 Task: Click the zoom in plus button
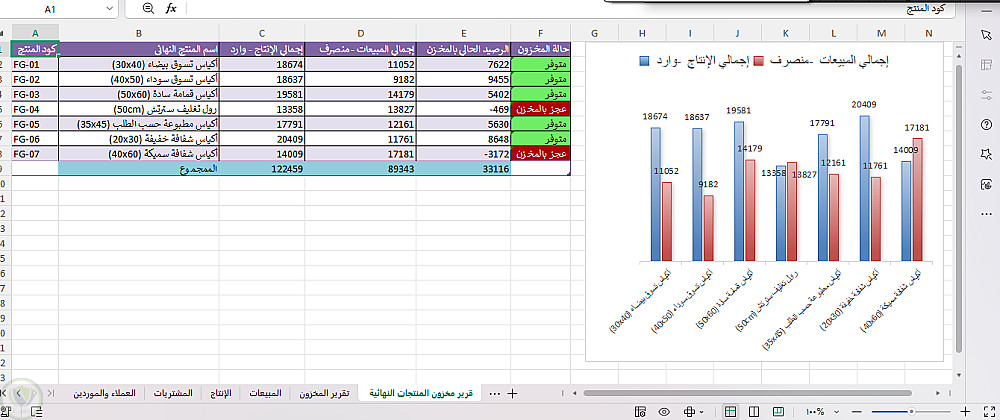click(x=965, y=412)
